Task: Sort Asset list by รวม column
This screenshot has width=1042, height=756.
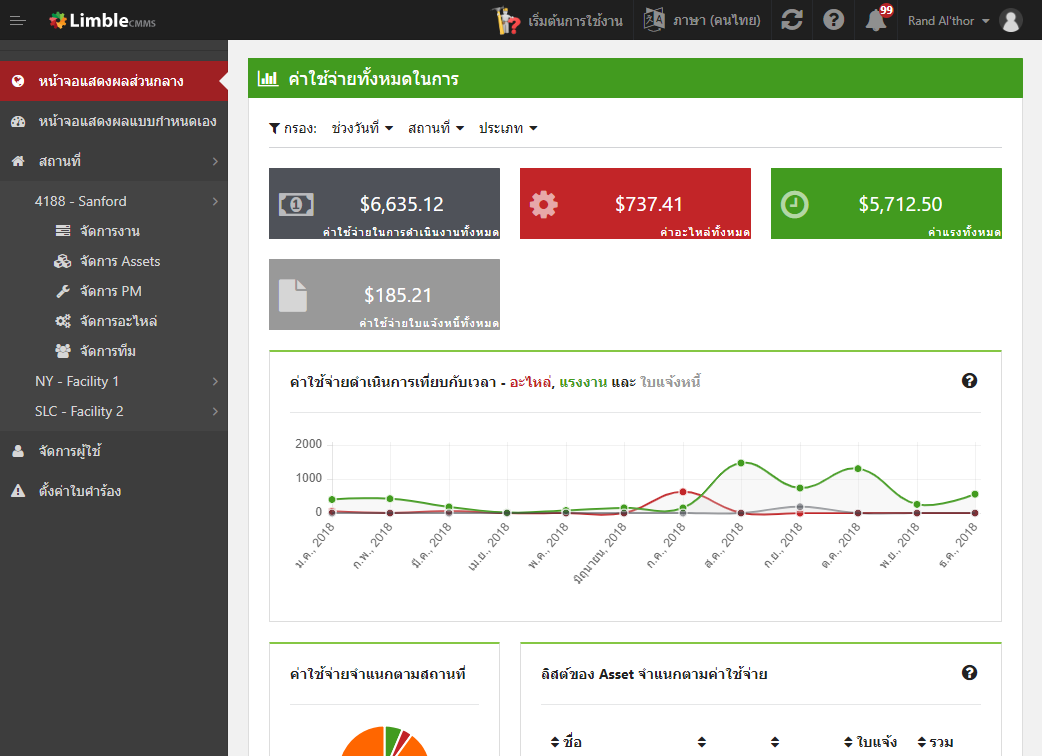Action: tap(936, 742)
